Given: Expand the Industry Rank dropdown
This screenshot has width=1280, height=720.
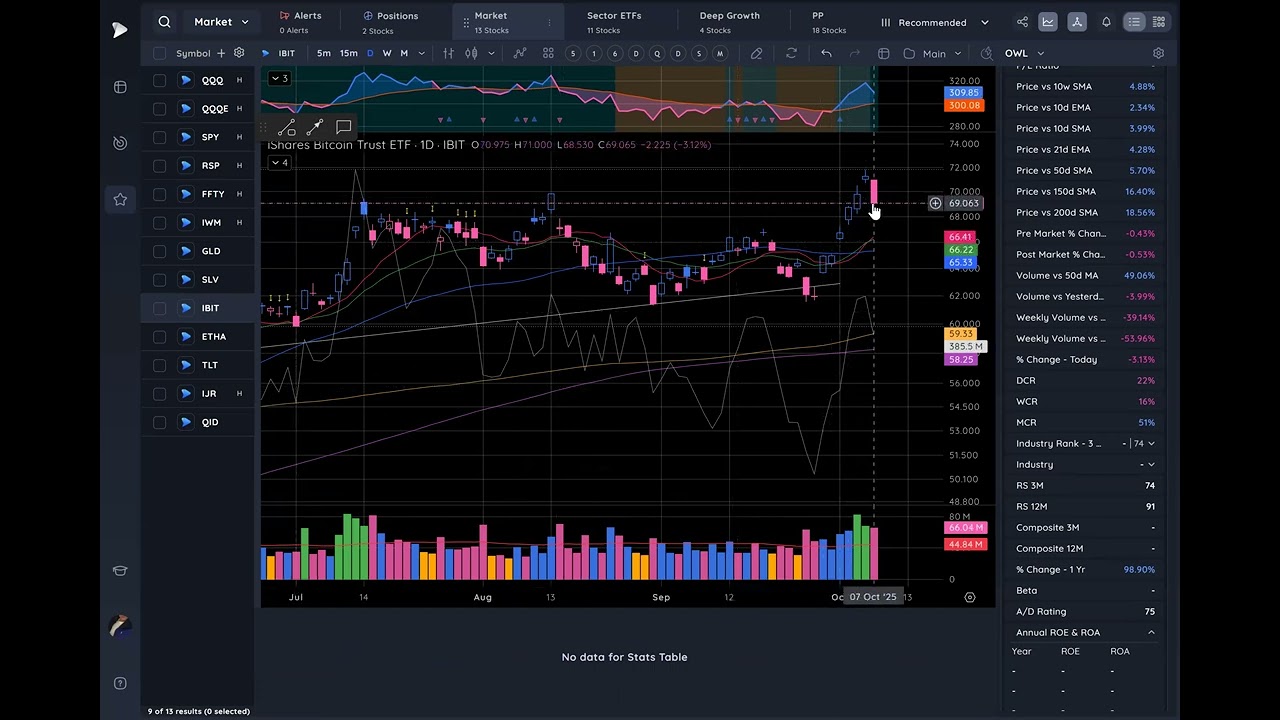Looking at the screenshot, I should [1151, 443].
